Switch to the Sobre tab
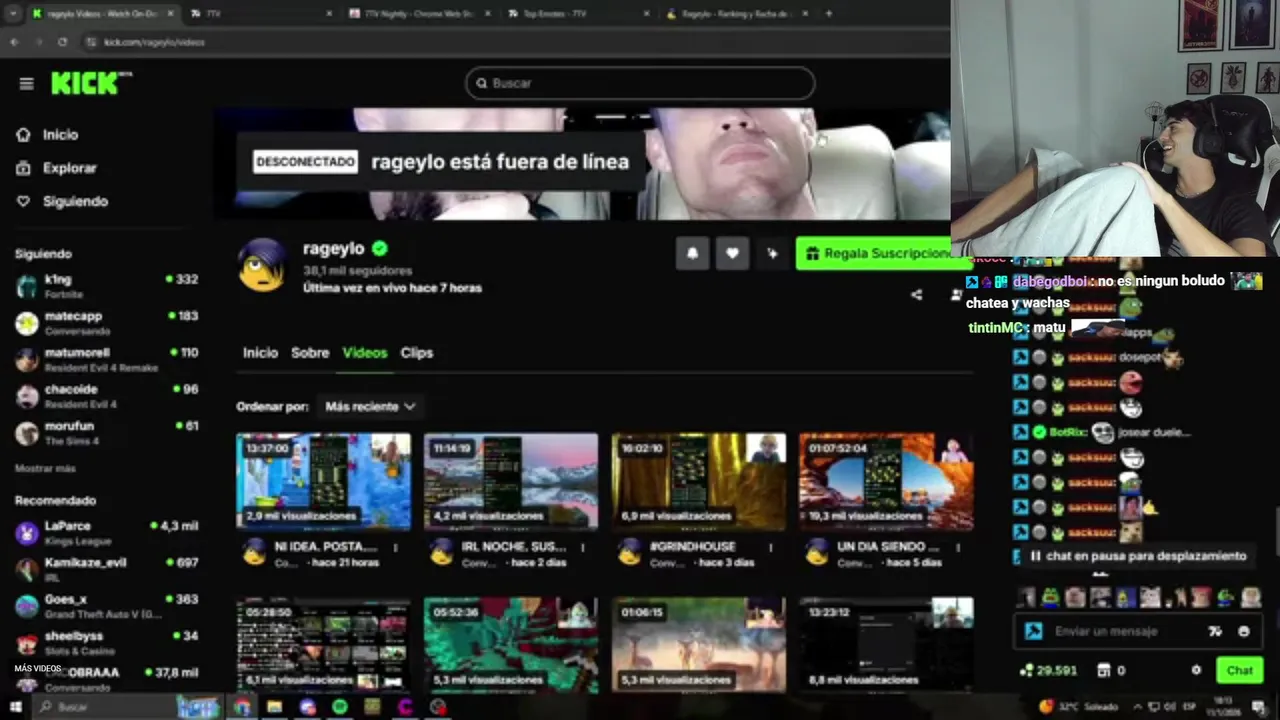 pyautogui.click(x=310, y=353)
